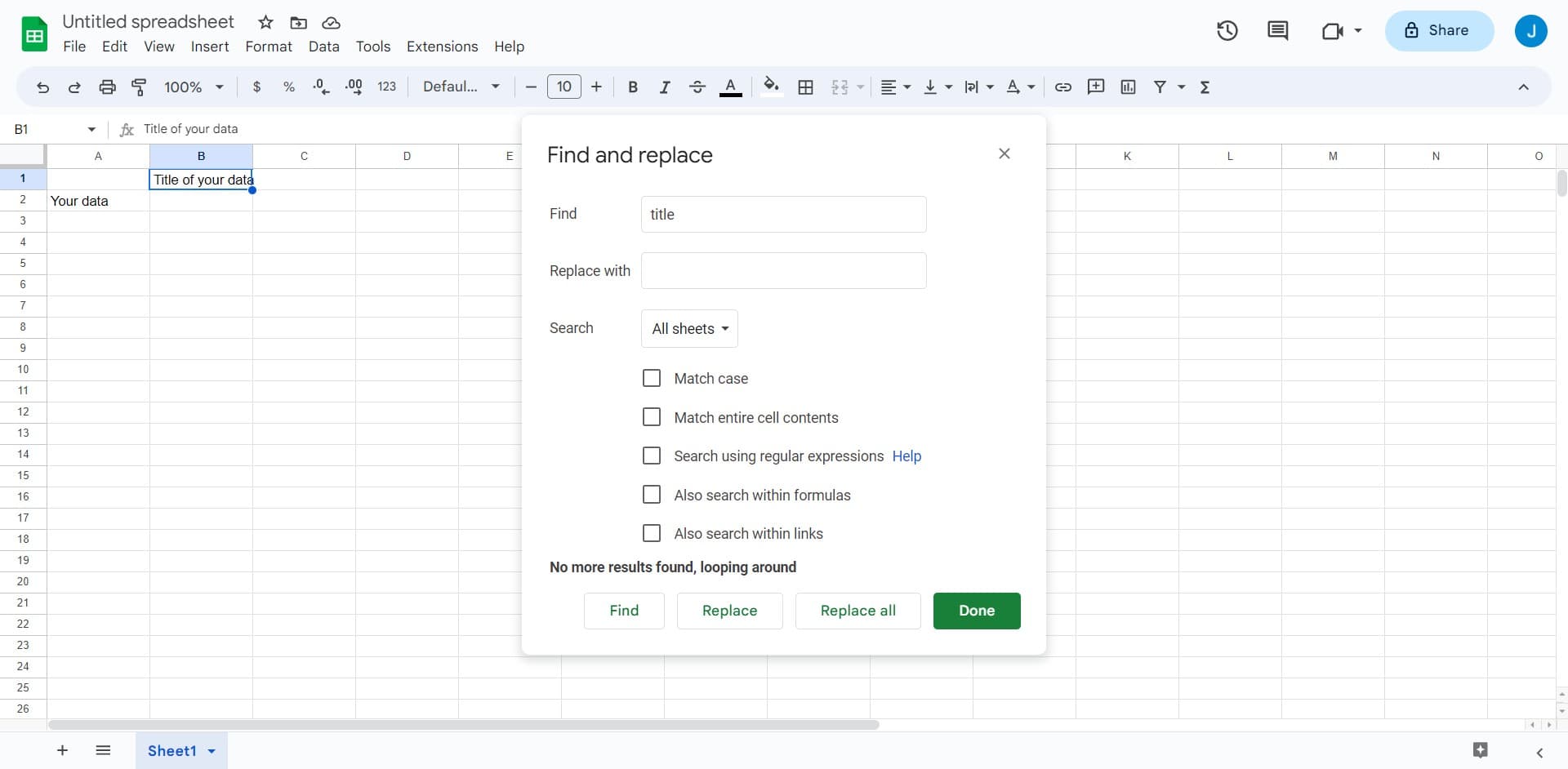
Task: Click the insert link icon
Action: (x=1062, y=87)
